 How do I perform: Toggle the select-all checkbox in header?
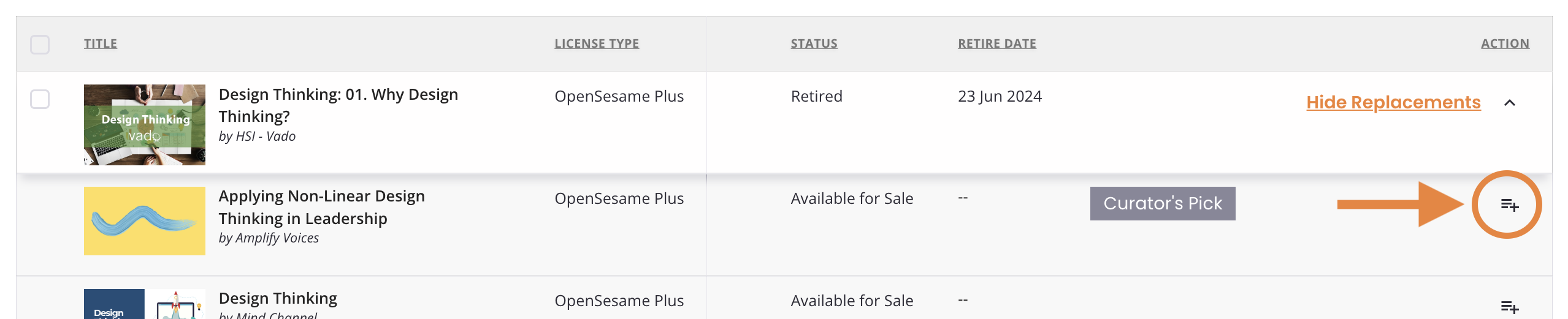[40, 45]
